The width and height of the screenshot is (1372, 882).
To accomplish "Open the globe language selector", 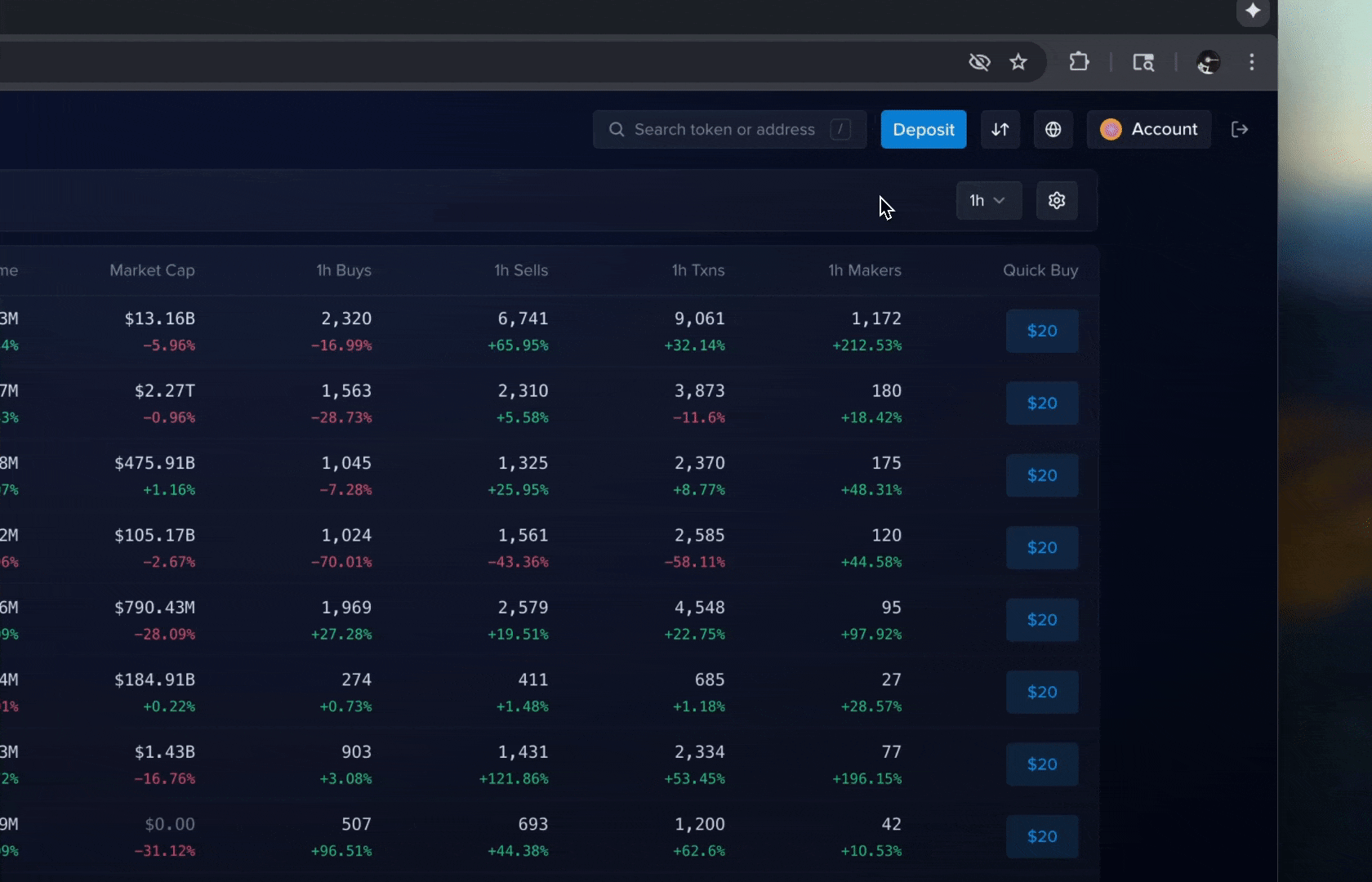I will click(x=1053, y=130).
